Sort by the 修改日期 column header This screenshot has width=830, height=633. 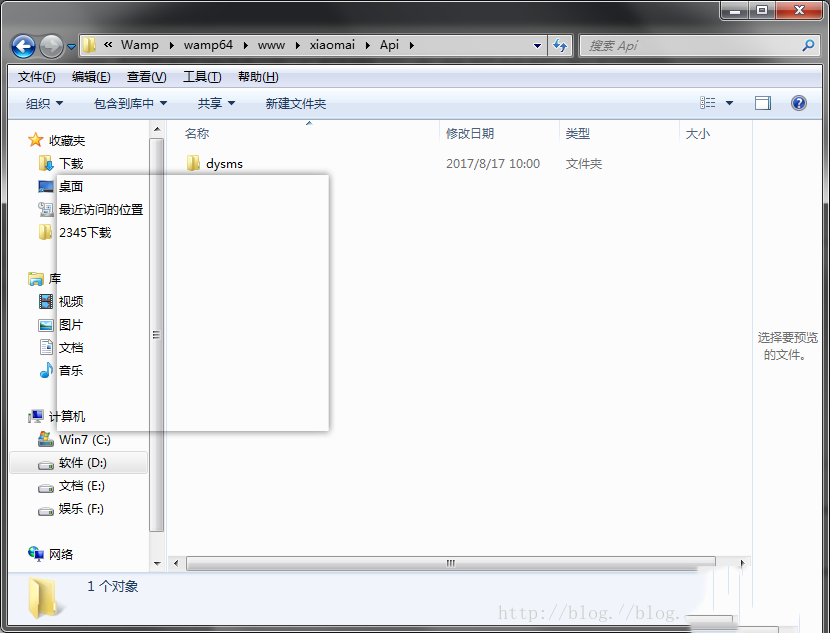pyautogui.click(x=470, y=134)
